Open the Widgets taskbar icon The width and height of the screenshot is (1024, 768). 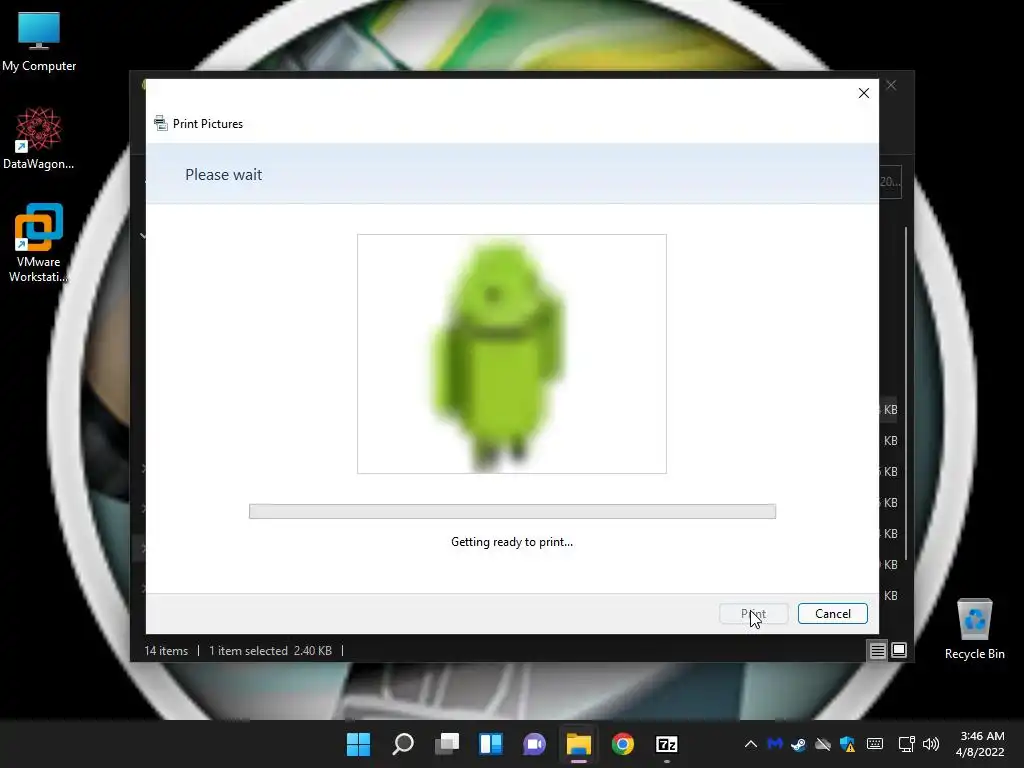point(490,744)
